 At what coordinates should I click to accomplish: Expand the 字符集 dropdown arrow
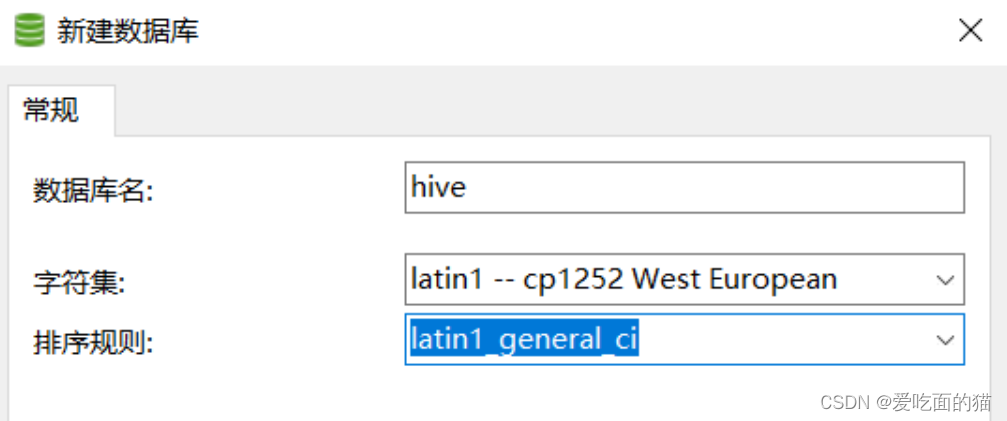pos(945,280)
